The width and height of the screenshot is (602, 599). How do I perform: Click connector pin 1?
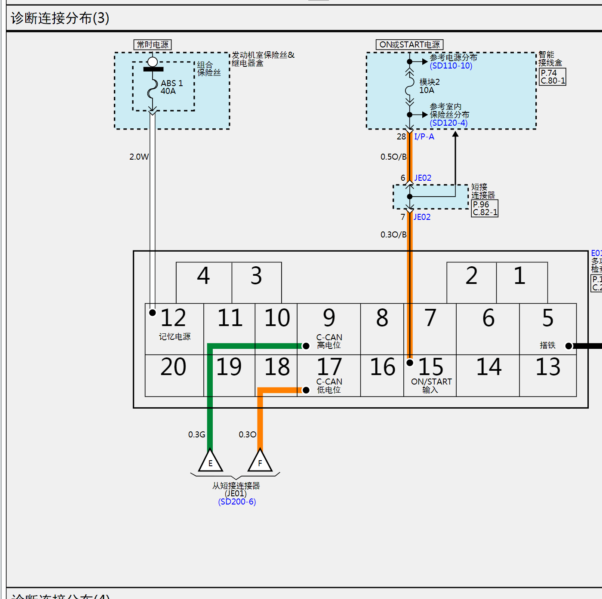pos(522,283)
